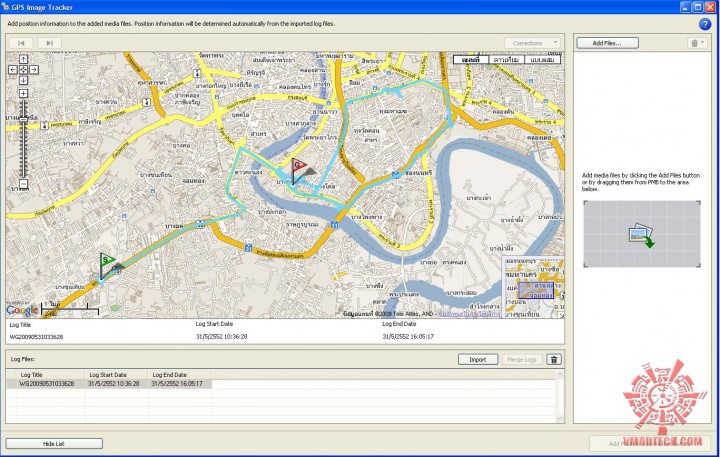Pan the map left
Image resolution: width=720 pixels, height=457 pixels.
(13, 70)
